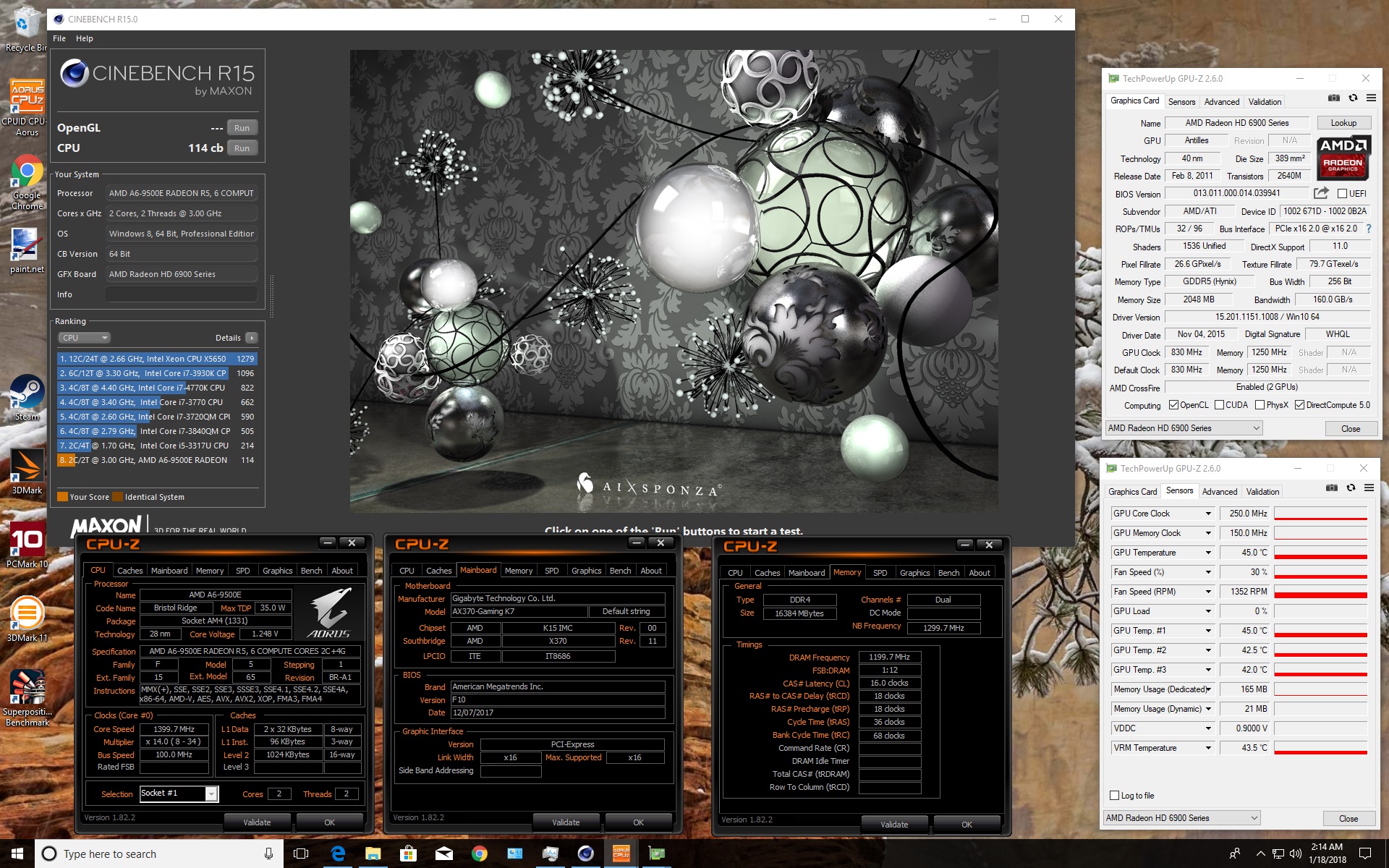Click camera icon in GPU-Z Sensors window

coord(1331,488)
